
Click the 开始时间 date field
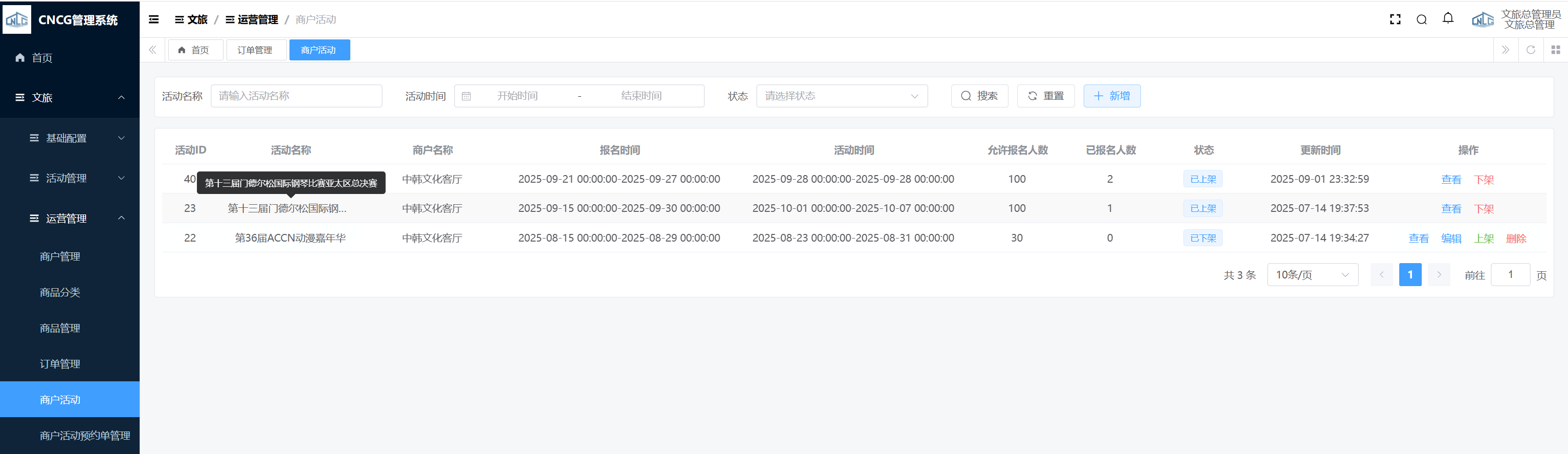[517, 96]
